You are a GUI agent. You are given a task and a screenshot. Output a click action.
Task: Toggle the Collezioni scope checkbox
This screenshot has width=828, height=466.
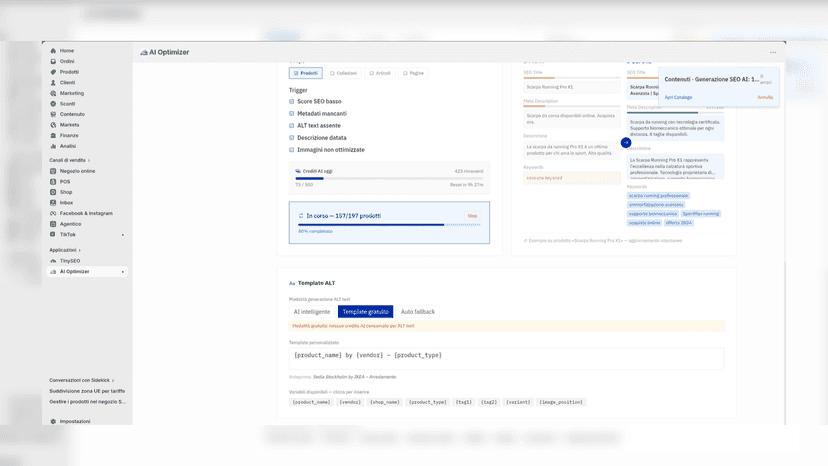332,73
